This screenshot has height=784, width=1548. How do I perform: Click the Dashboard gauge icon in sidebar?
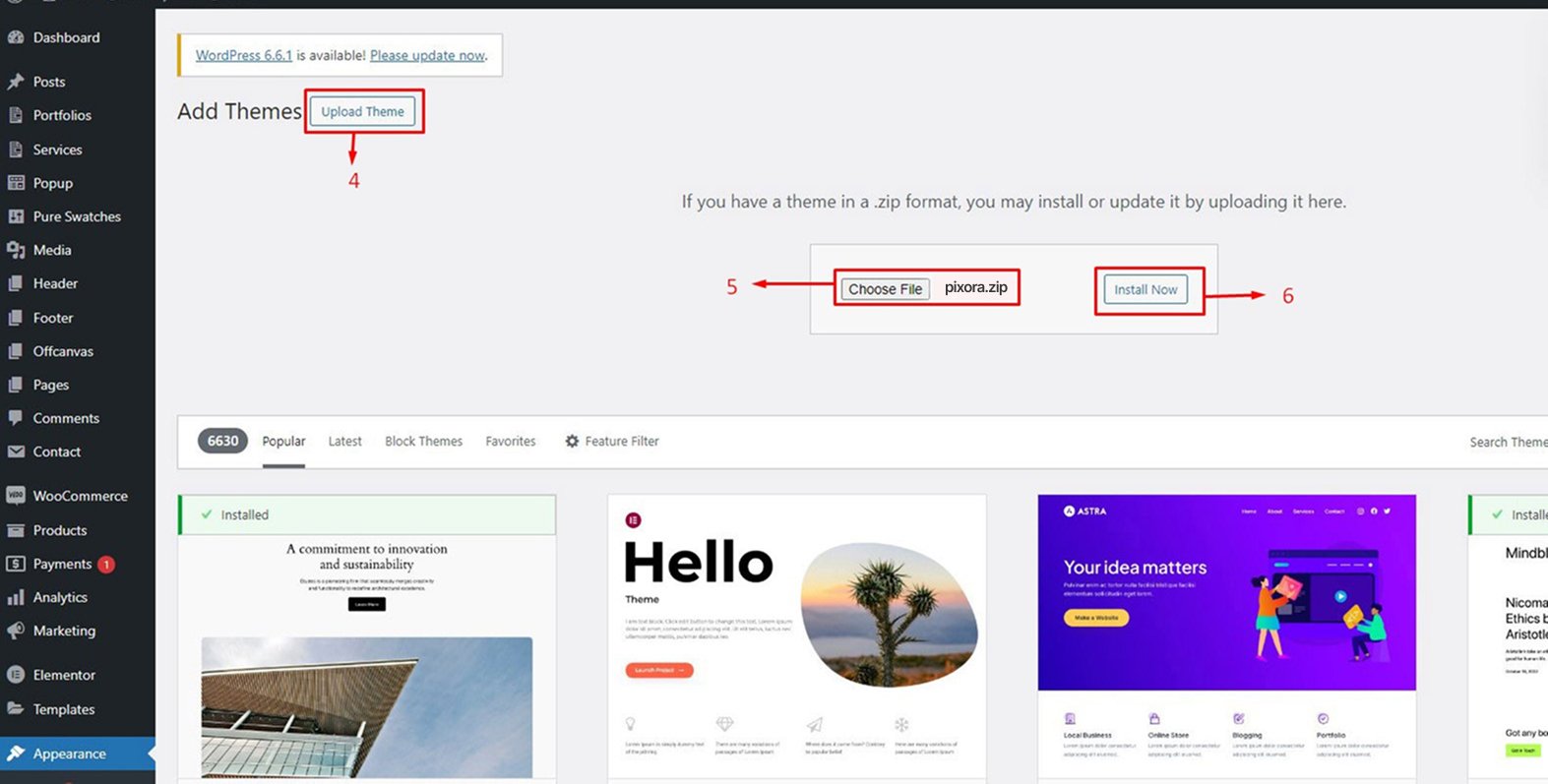(16, 37)
